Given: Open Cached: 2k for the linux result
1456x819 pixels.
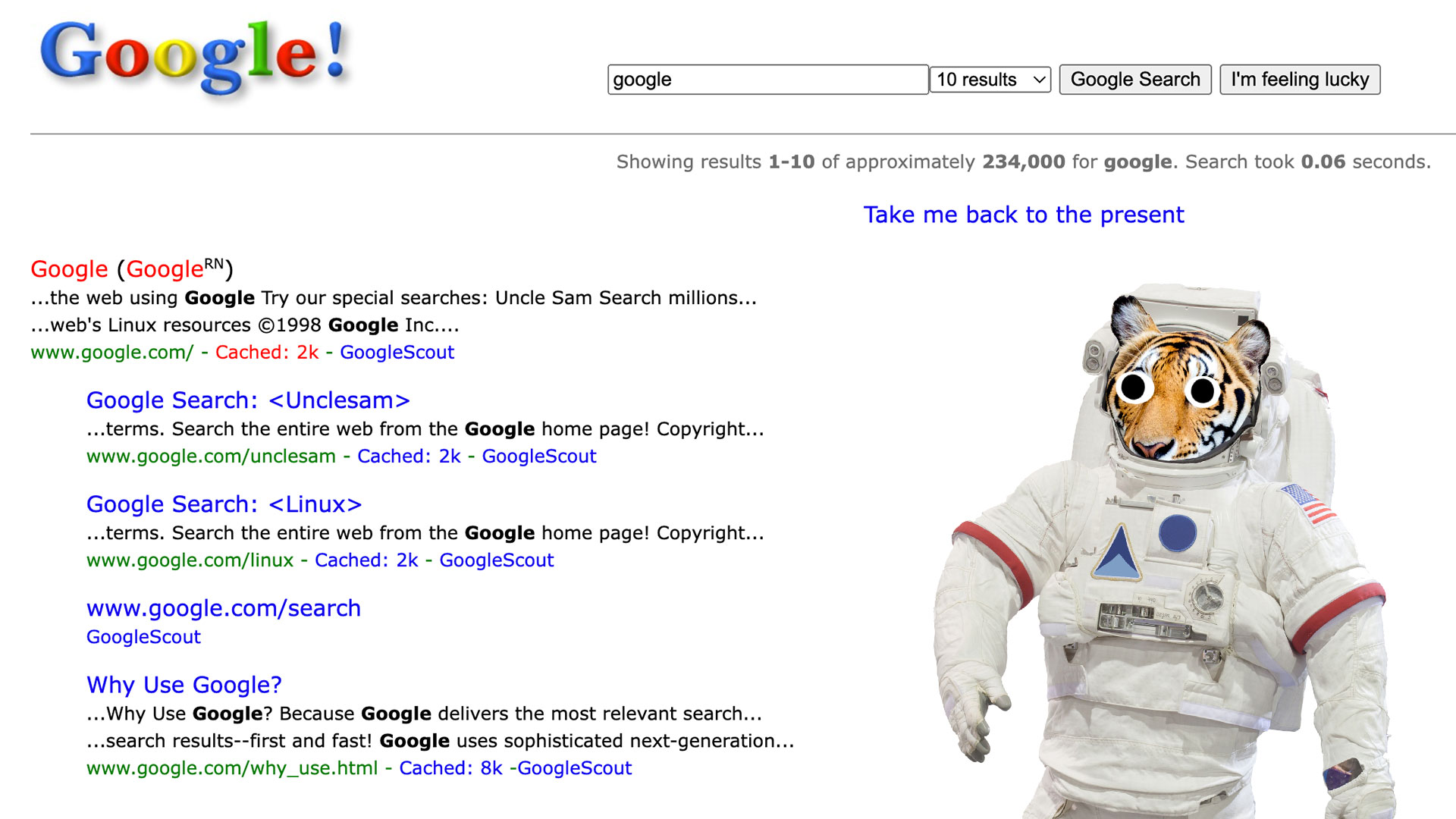Looking at the screenshot, I should pyautogui.click(x=366, y=560).
